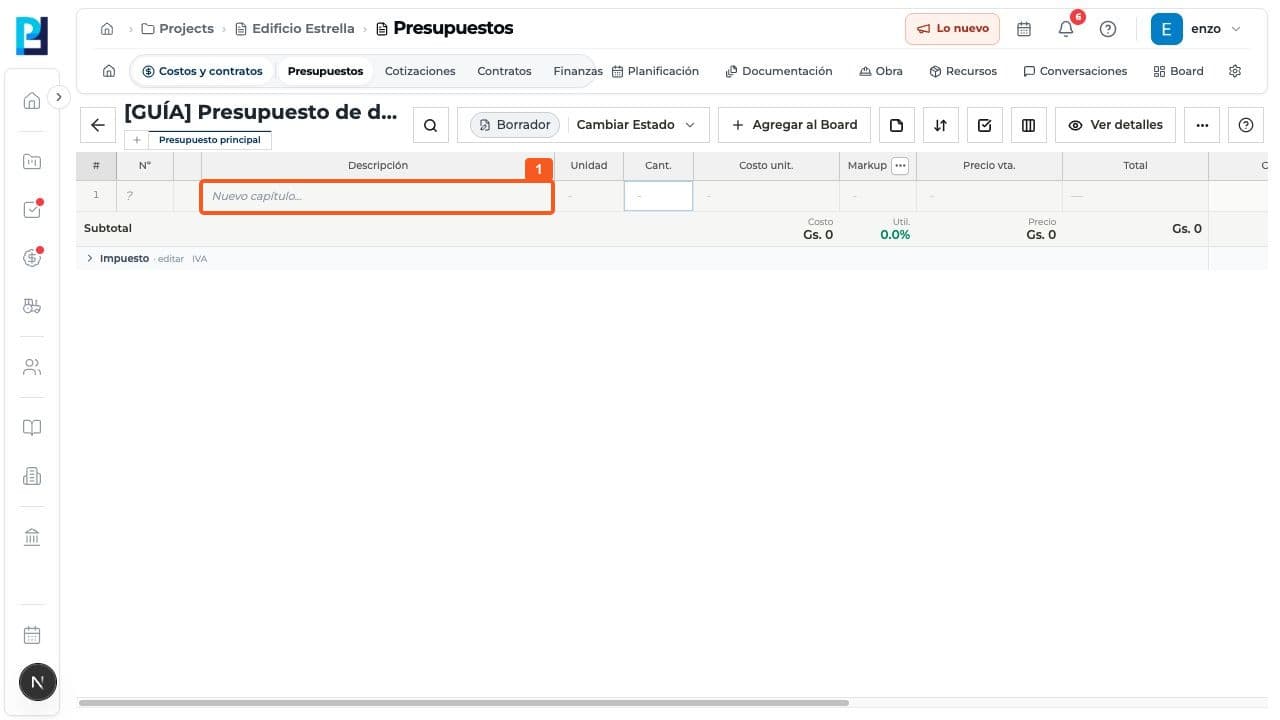Open the projects folder icon in sidebar

coord(32,161)
